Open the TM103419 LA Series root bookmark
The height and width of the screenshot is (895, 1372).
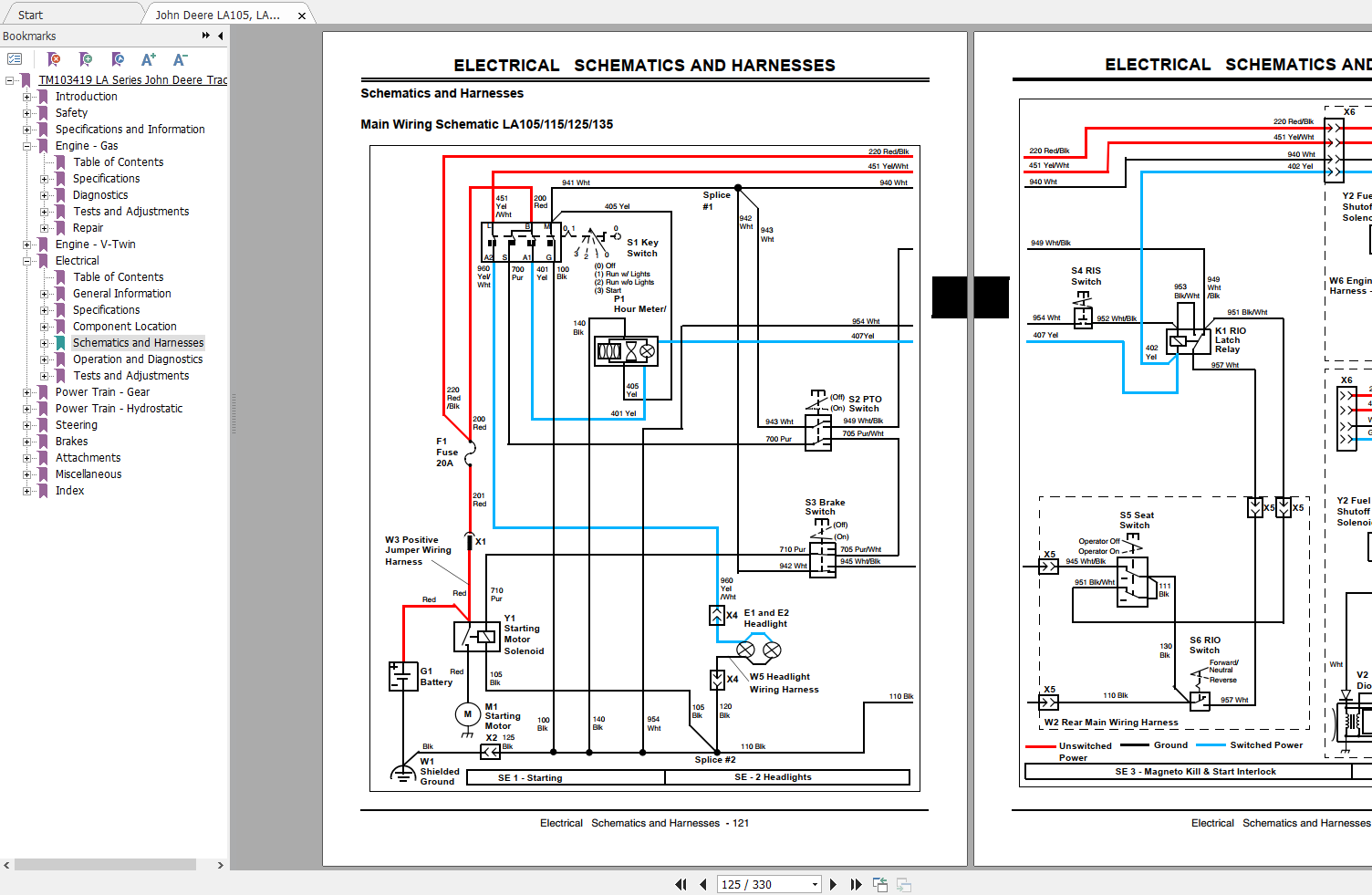[133, 80]
